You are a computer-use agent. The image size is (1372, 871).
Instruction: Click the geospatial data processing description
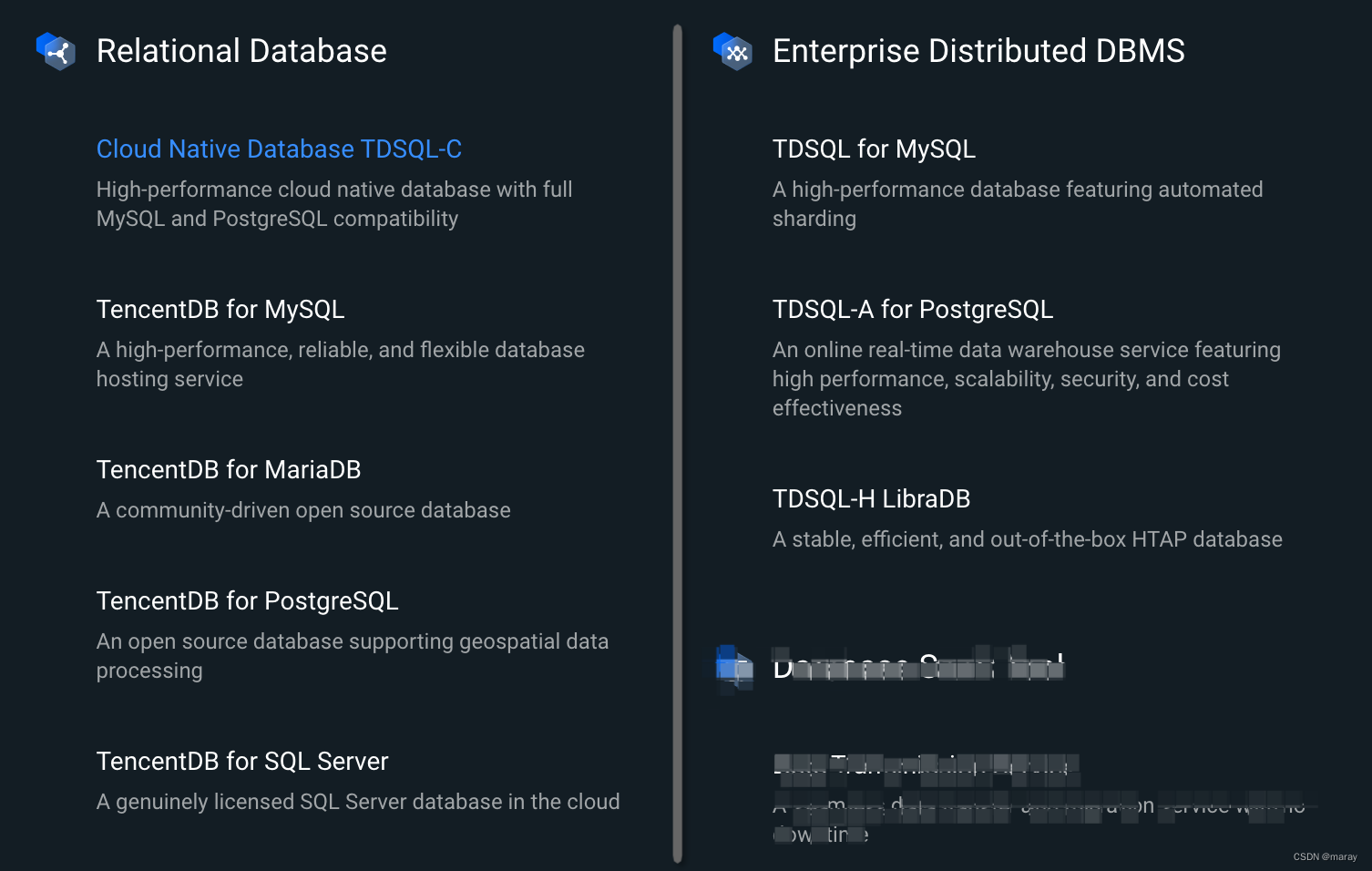(353, 655)
